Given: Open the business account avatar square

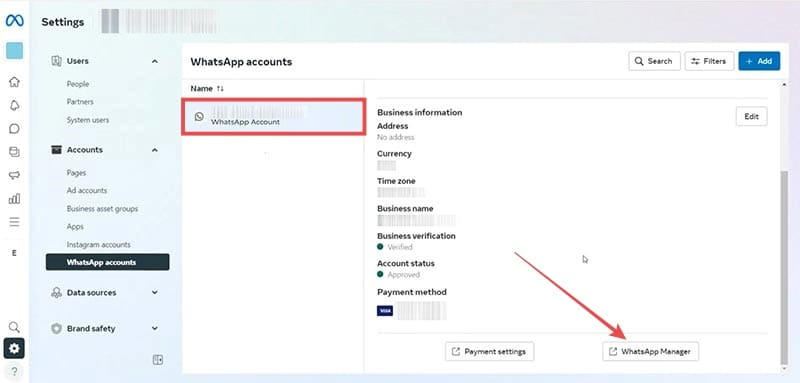Looking at the screenshot, I should (14, 51).
